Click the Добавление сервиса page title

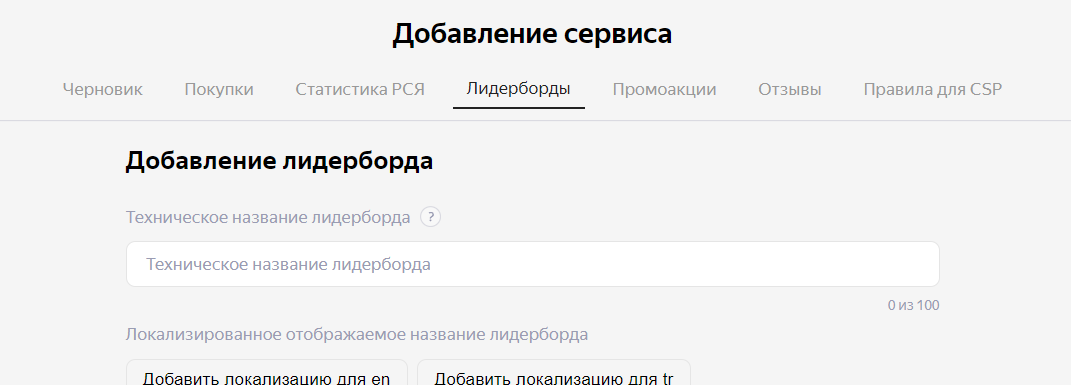pos(532,34)
